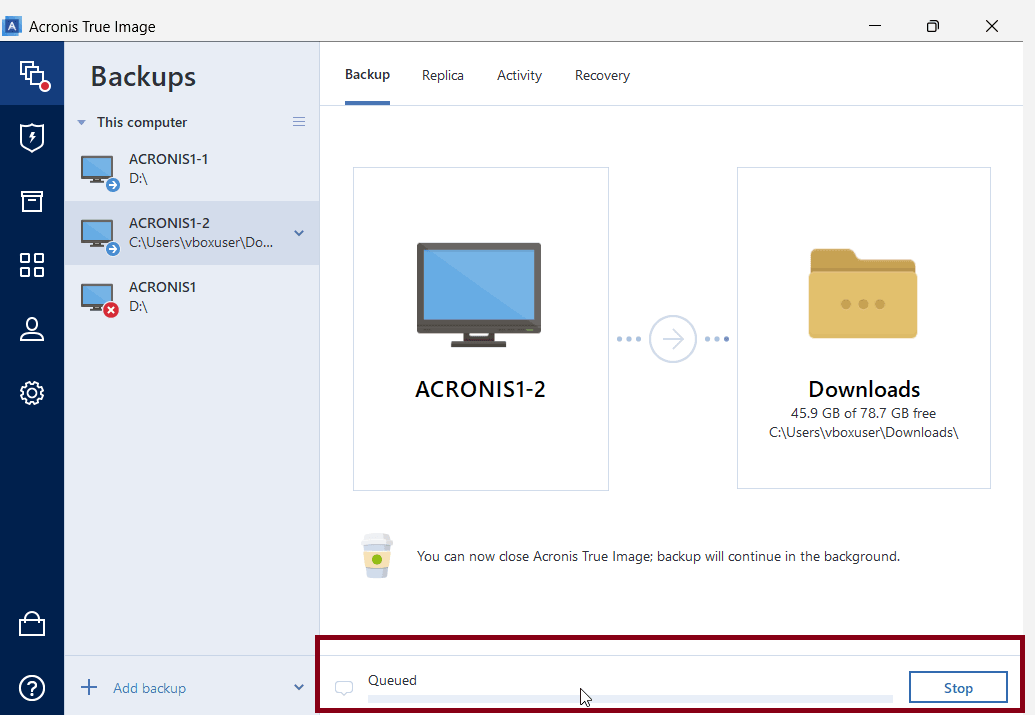
Task: Click the arrow between source and destination
Action: (673, 339)
